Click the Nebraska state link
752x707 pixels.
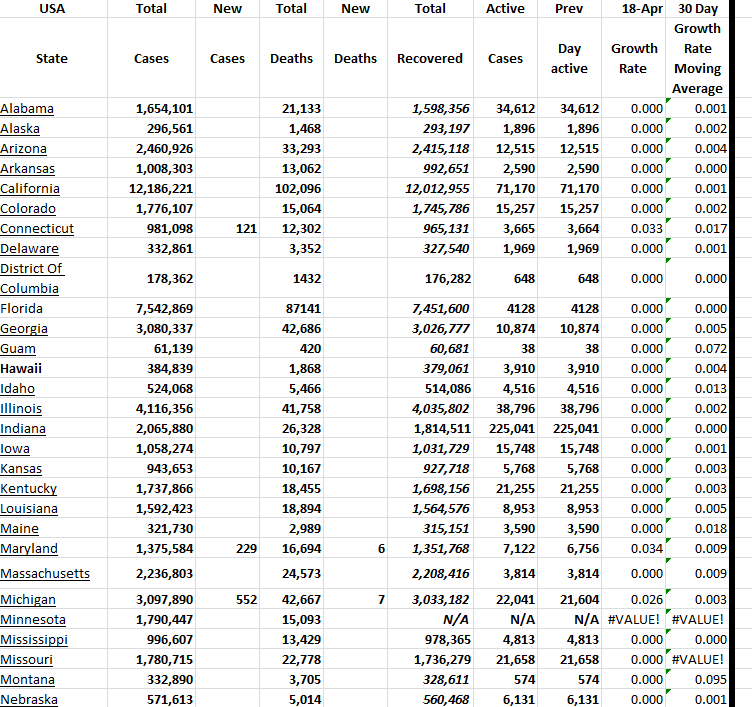(x=29, y=700)
